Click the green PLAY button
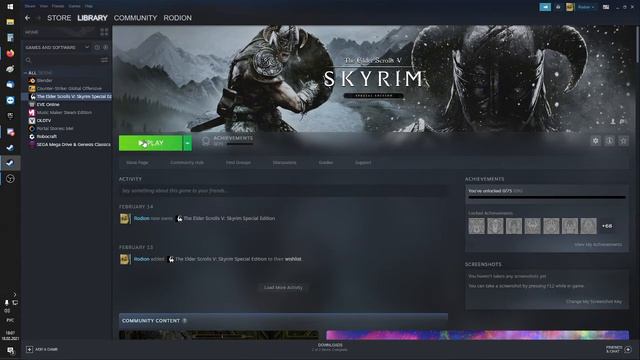The width and height of the screenshot is (640, 360). click(150, 143)
